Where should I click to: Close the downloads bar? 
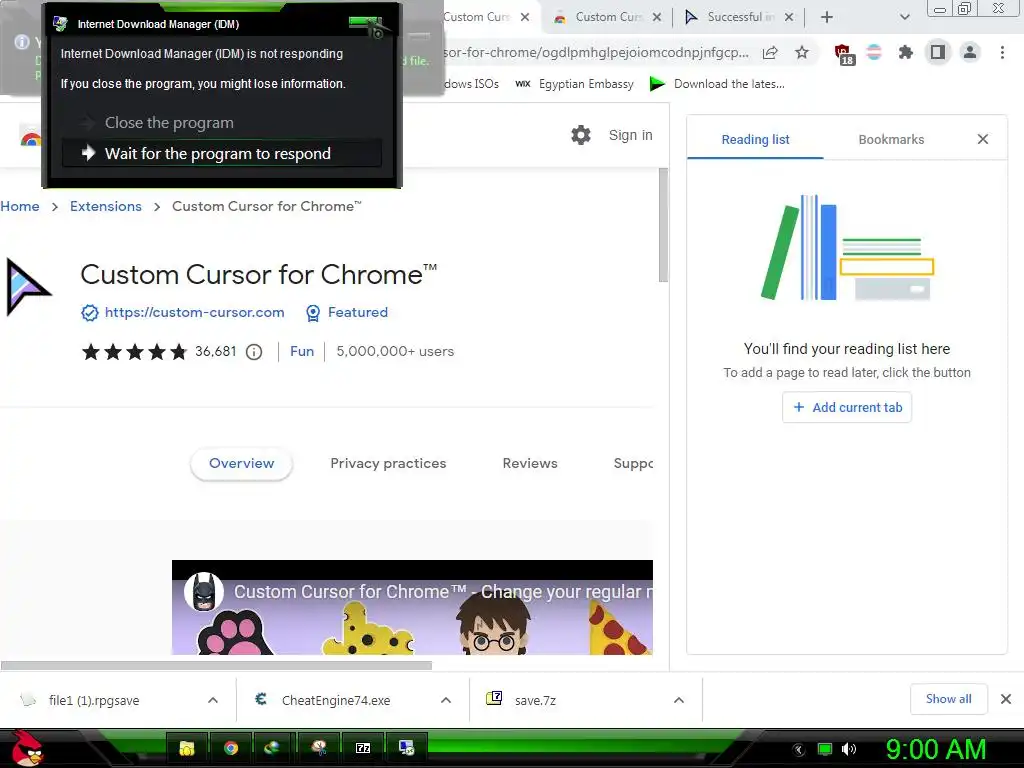click(1006, 699)
